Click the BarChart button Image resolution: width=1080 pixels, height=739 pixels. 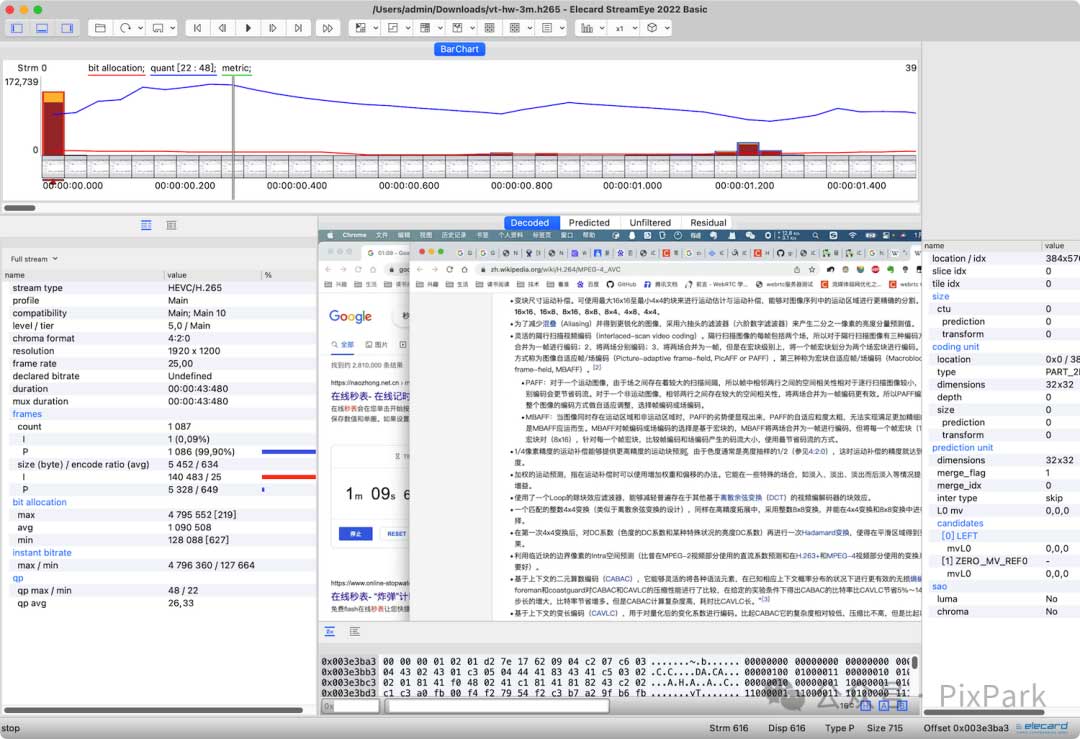[459, 49]
